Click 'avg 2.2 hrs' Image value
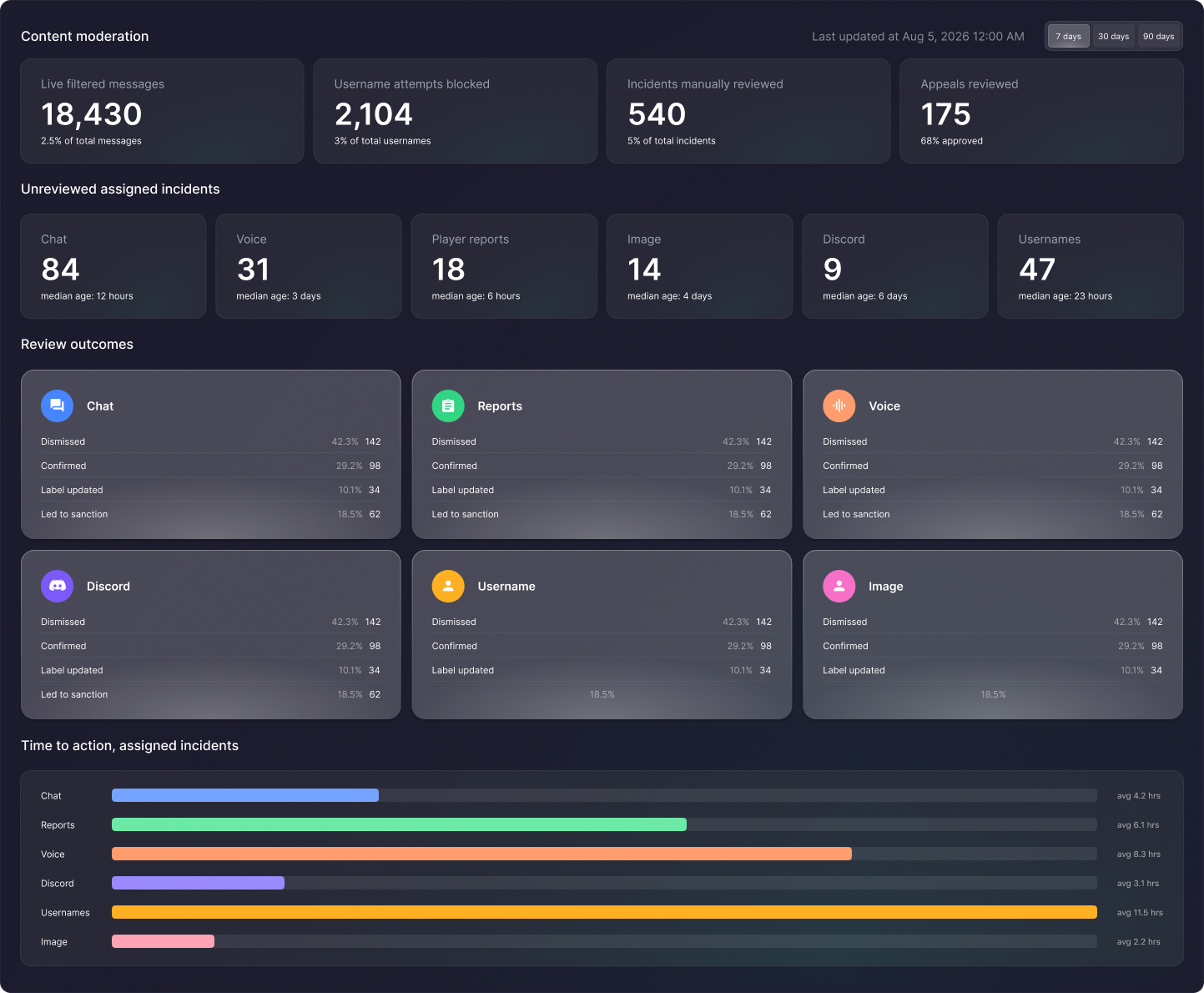1204x993 pixels. (x=1138, y=942)
